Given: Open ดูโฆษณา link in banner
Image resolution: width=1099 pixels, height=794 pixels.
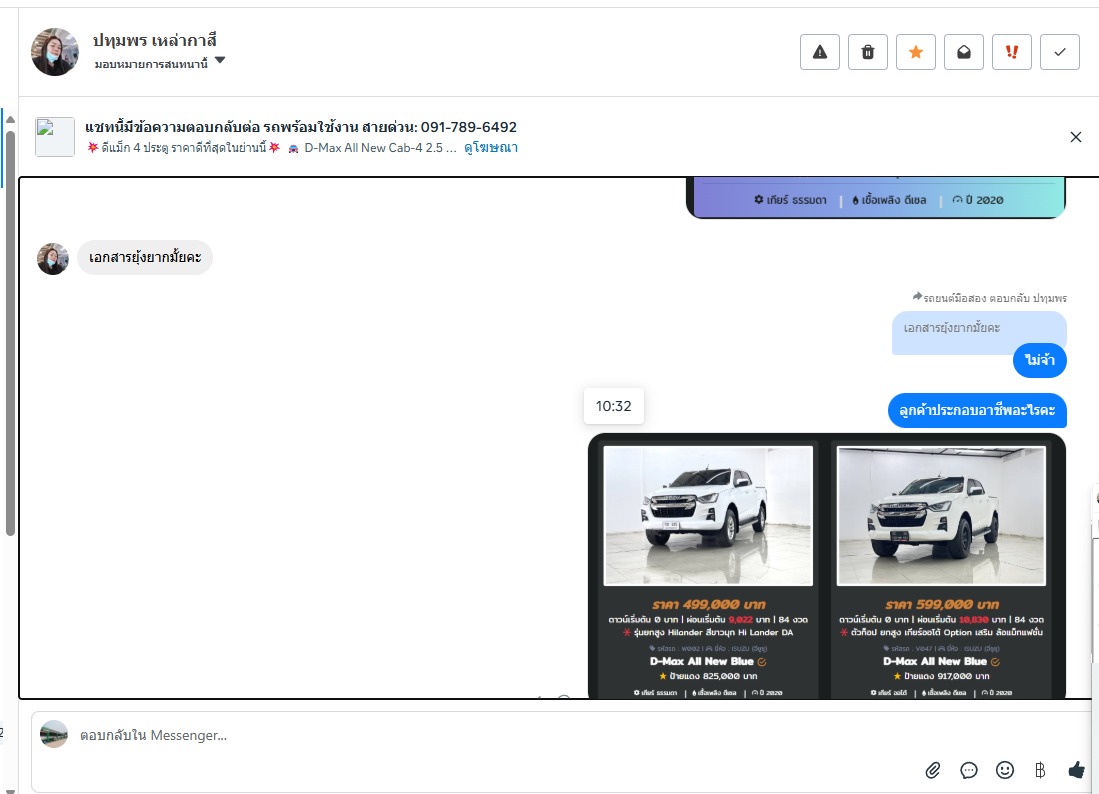Looking at the screenshot, I should (x=491, y=148).
